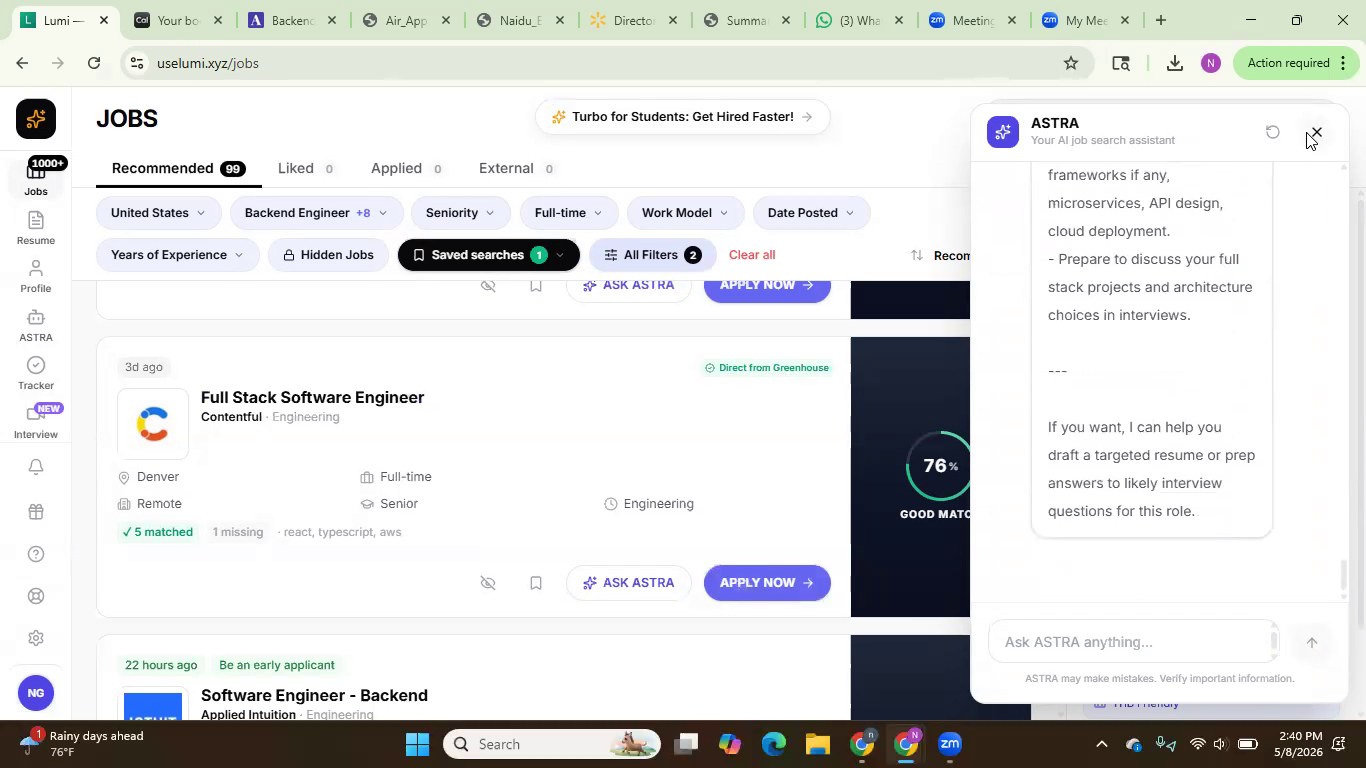Click the page vertical scrollbar
The width and height of the screenshot is (1366, 768).
(x=1360, y=416)
